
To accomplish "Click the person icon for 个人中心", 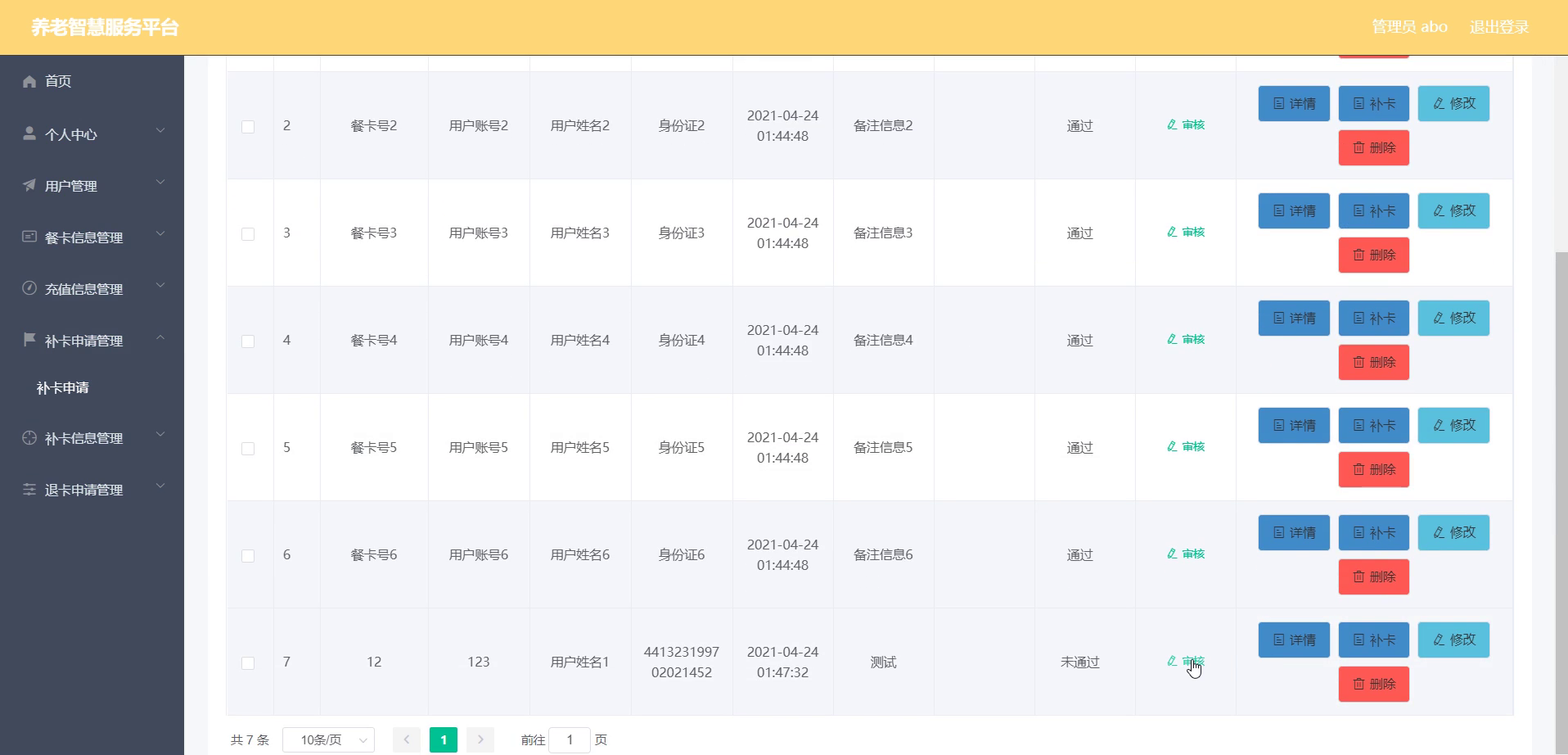I will tap(29, 133).
